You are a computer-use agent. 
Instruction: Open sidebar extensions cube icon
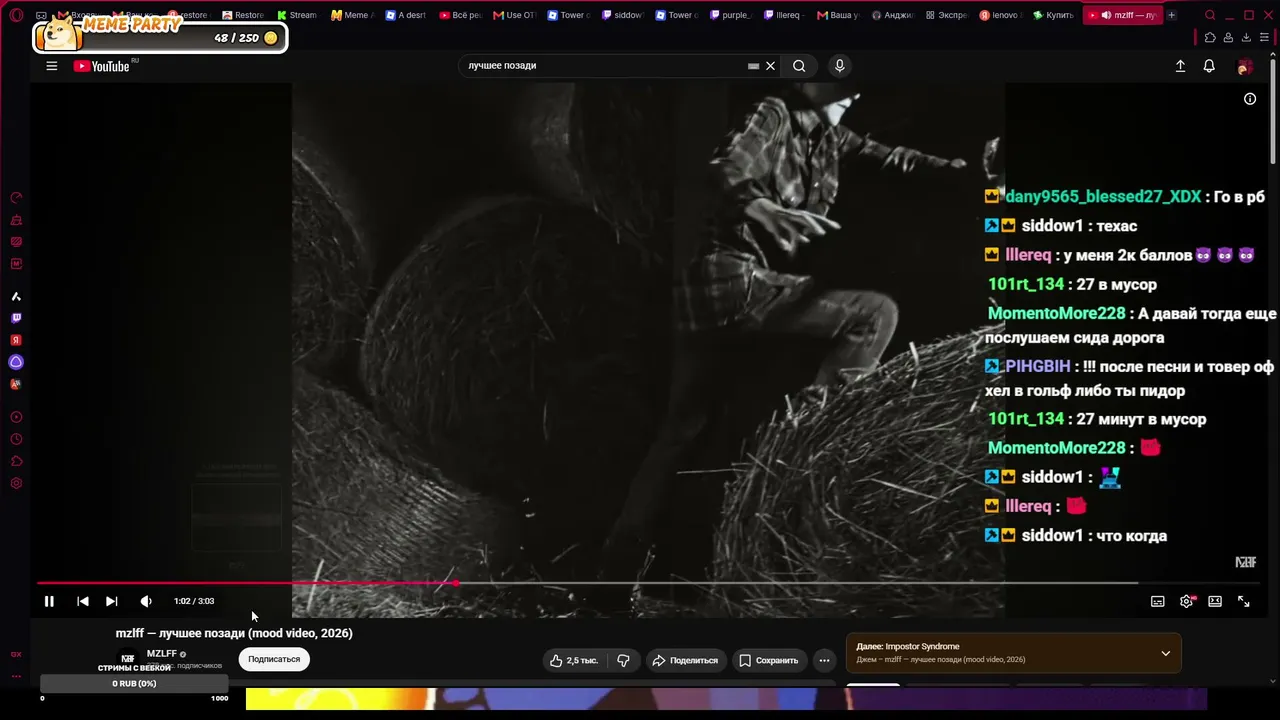click(16, 461)
